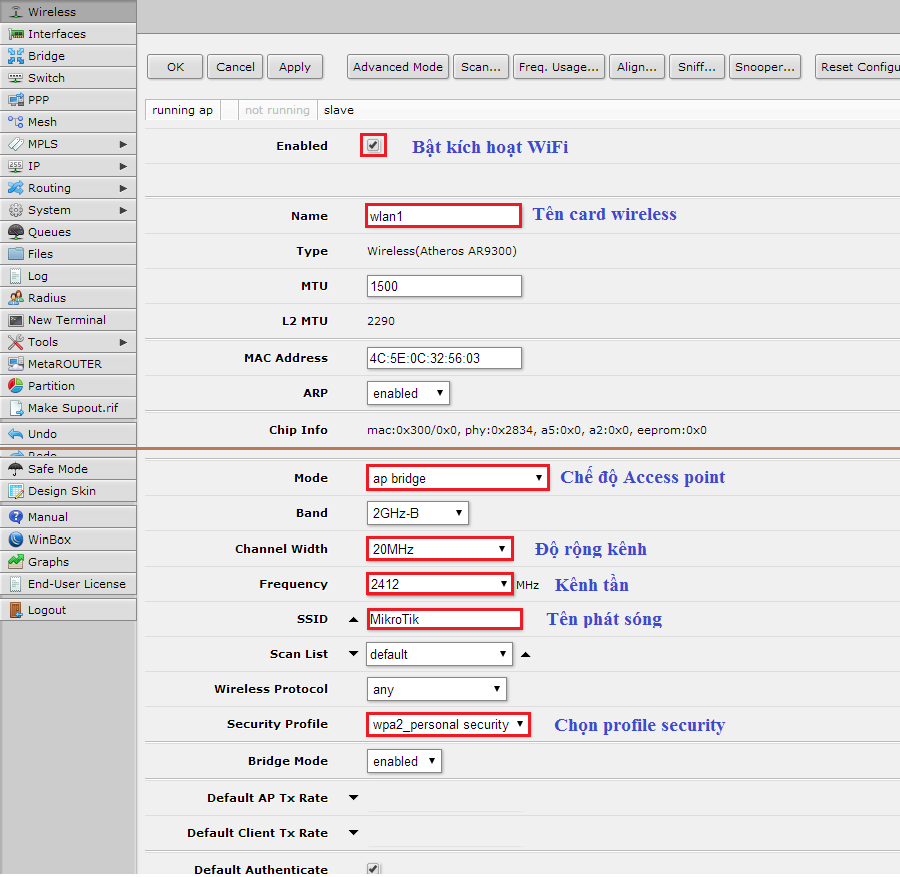Click the Bridge icon in sidebar

(16, 56)
